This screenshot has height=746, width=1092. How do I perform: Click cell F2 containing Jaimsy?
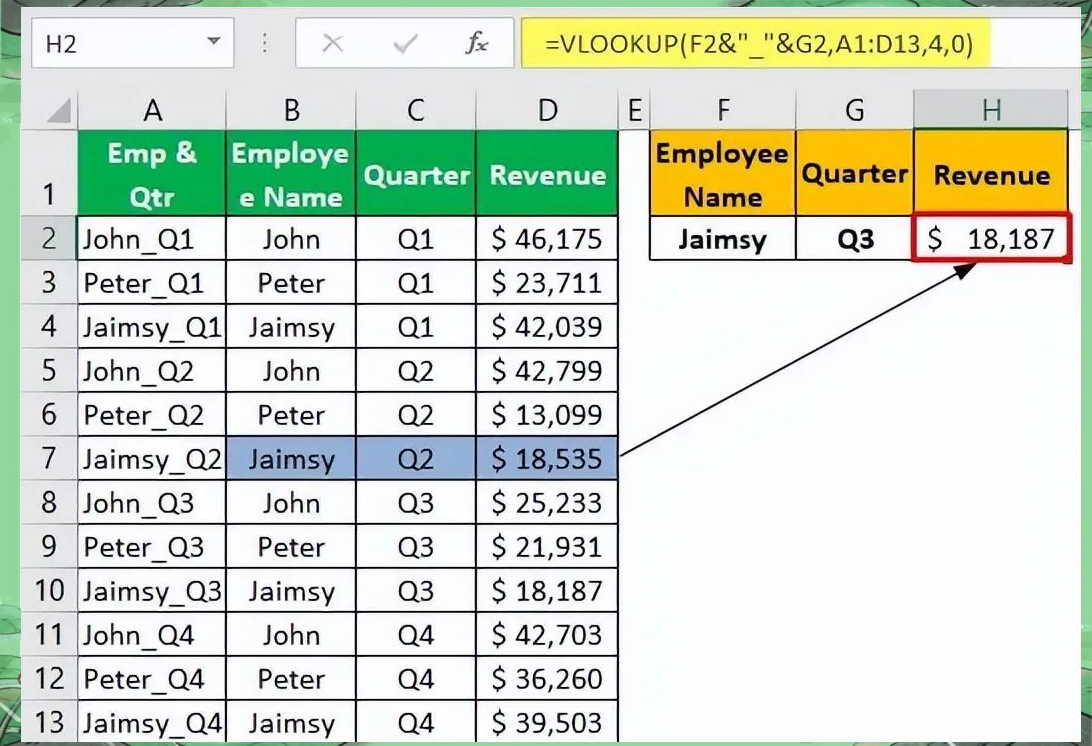pos(721,239)
